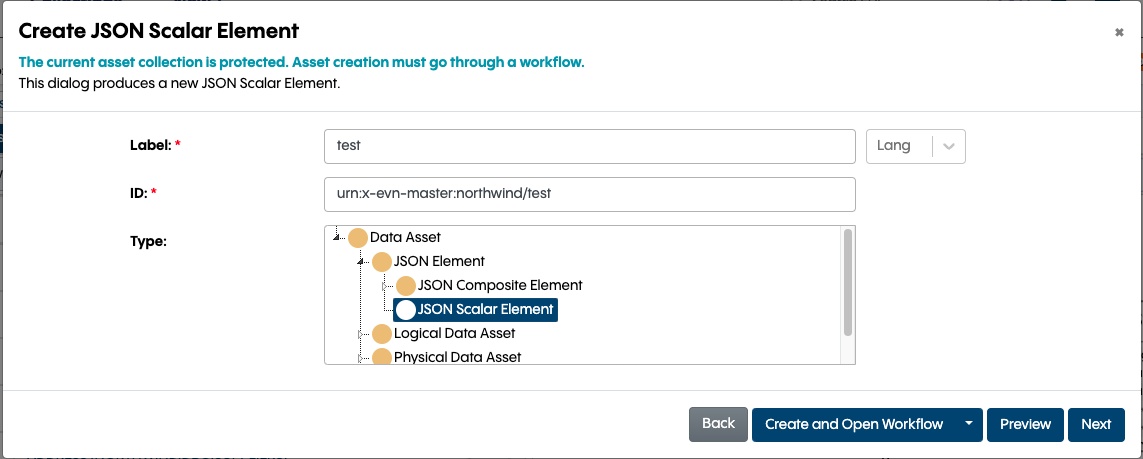This screenshot has width=1143, height=459.
Task: Focus the Label text field
Action: [x=589, y=146]
